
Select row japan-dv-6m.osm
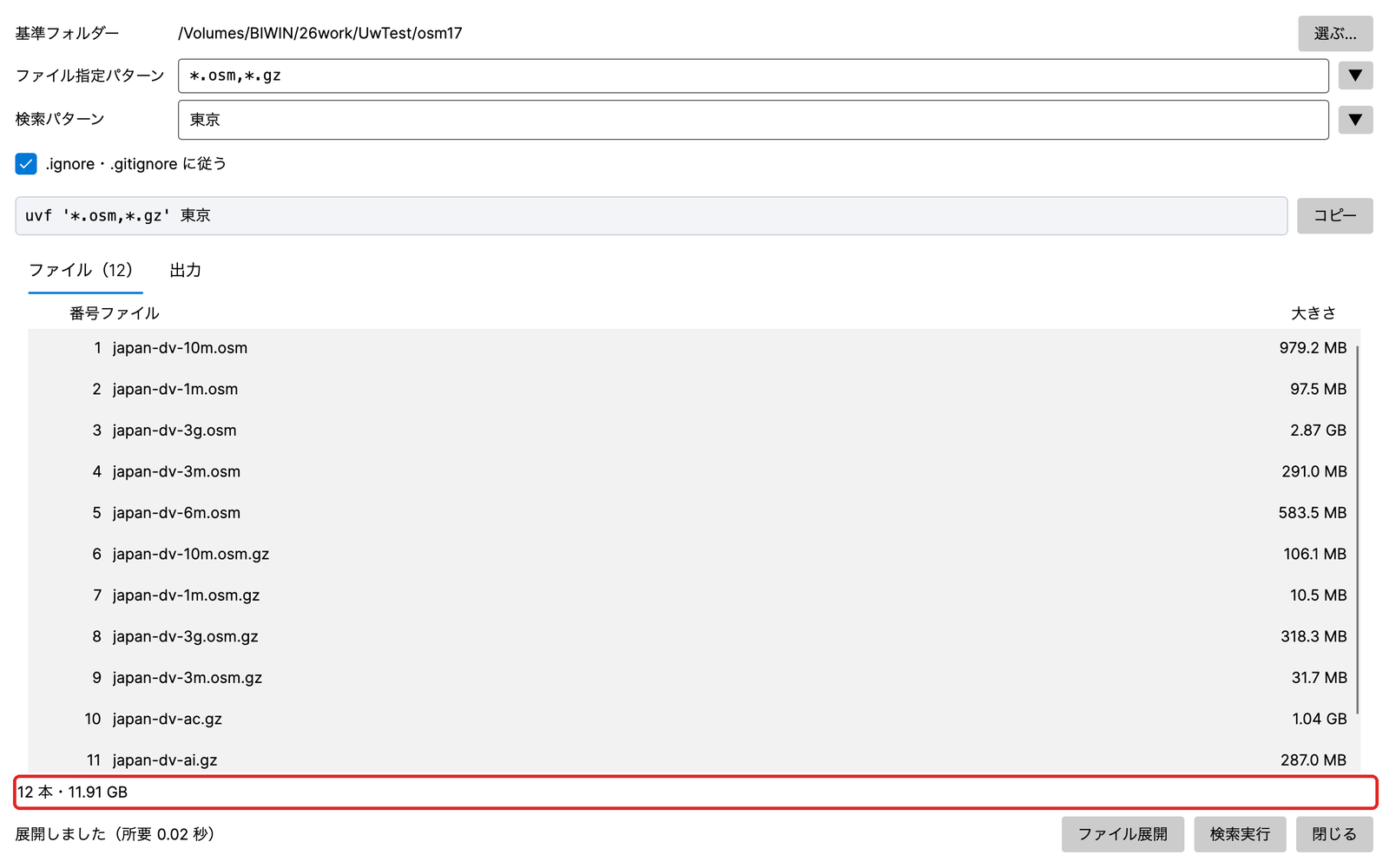693,513
